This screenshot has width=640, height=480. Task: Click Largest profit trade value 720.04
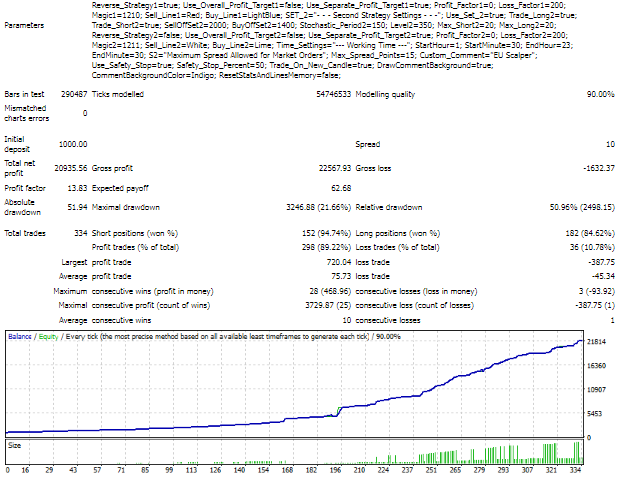click(339, 262)
